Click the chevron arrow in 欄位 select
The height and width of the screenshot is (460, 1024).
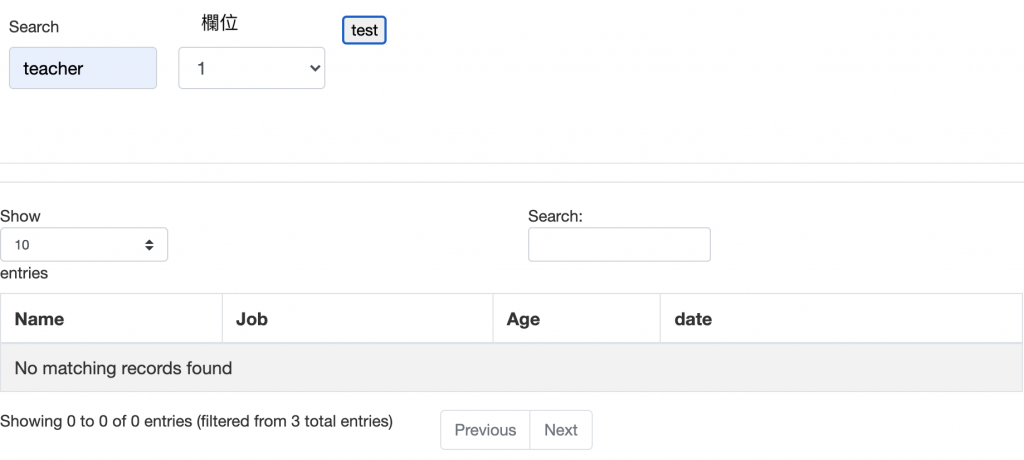click(x=315, y=68)
